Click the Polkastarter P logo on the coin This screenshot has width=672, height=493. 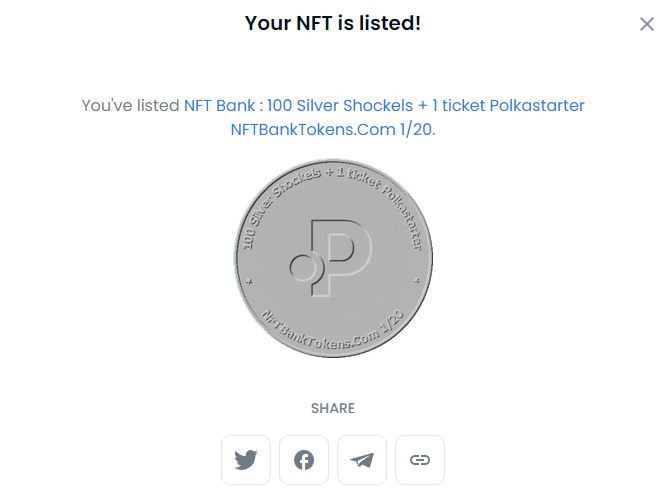(328, 258)
